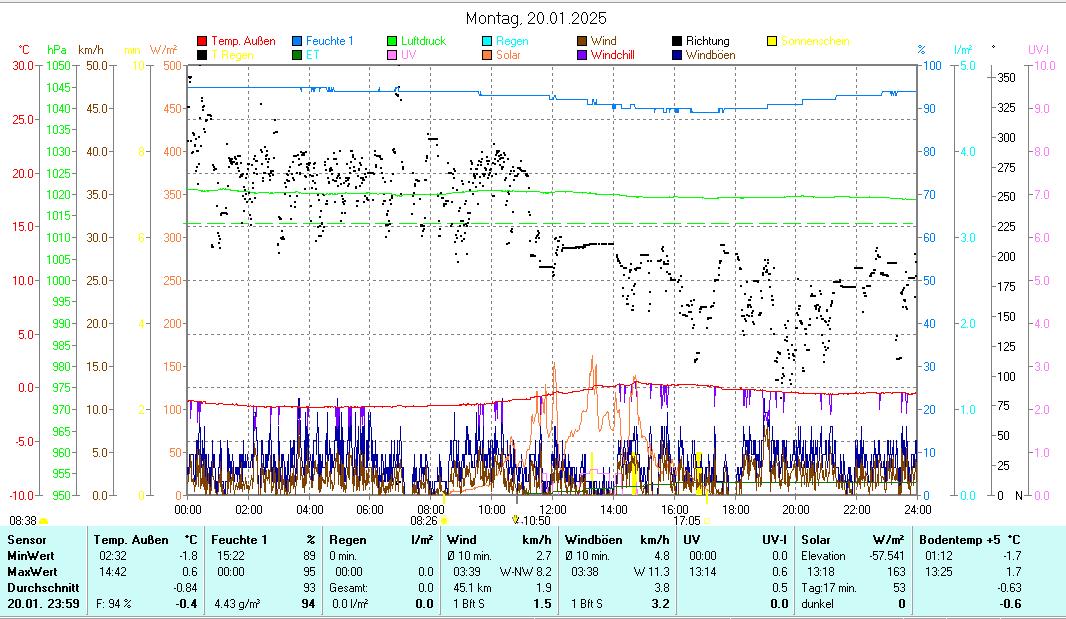
Task: Click the yellow Sonnenschein legend swatch
Action: point(772,41)
